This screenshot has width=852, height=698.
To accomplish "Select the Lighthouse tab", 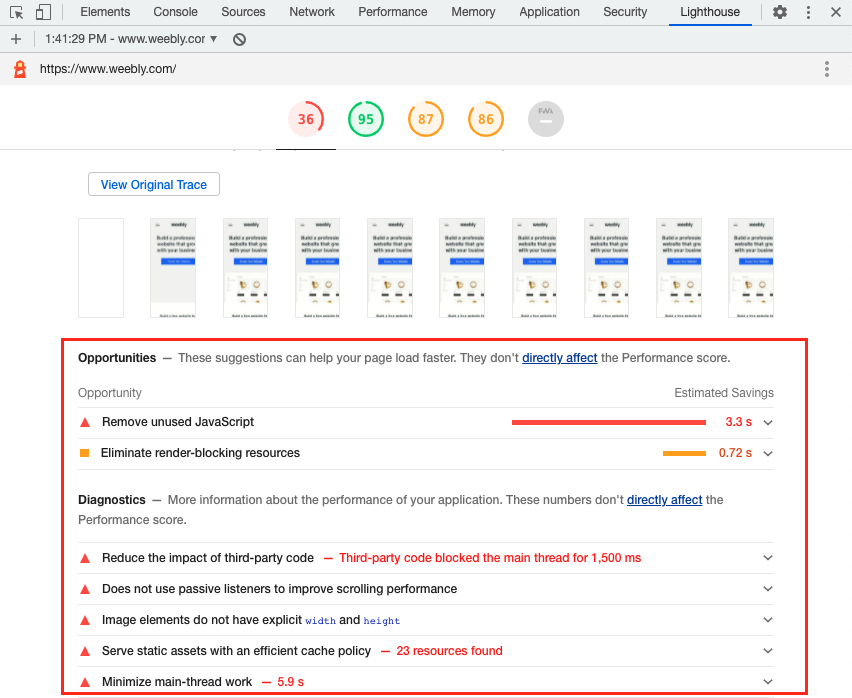I will pos(710,12).
